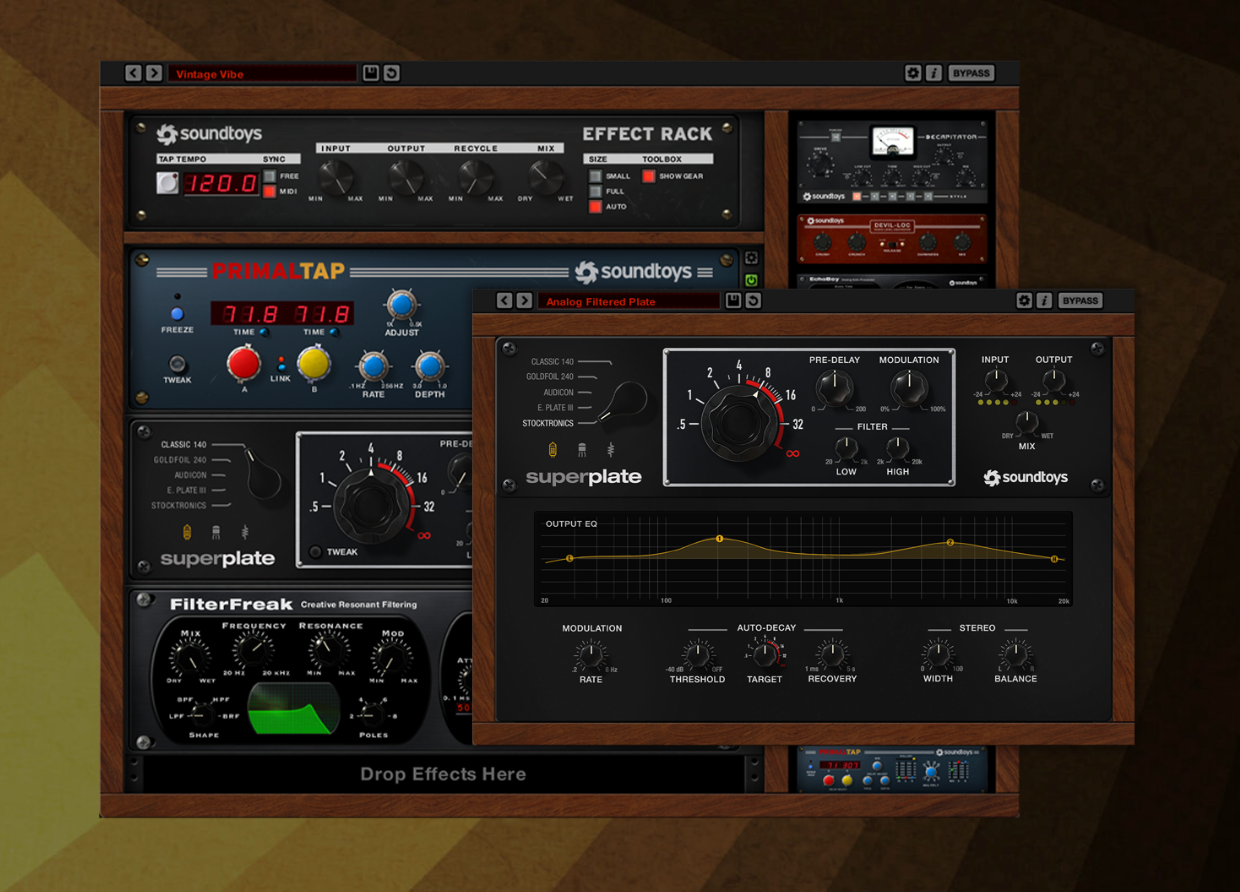
Task: Go to previous preset in SuperPlate window
Action: pyautogui.click(x=504, y=300)
